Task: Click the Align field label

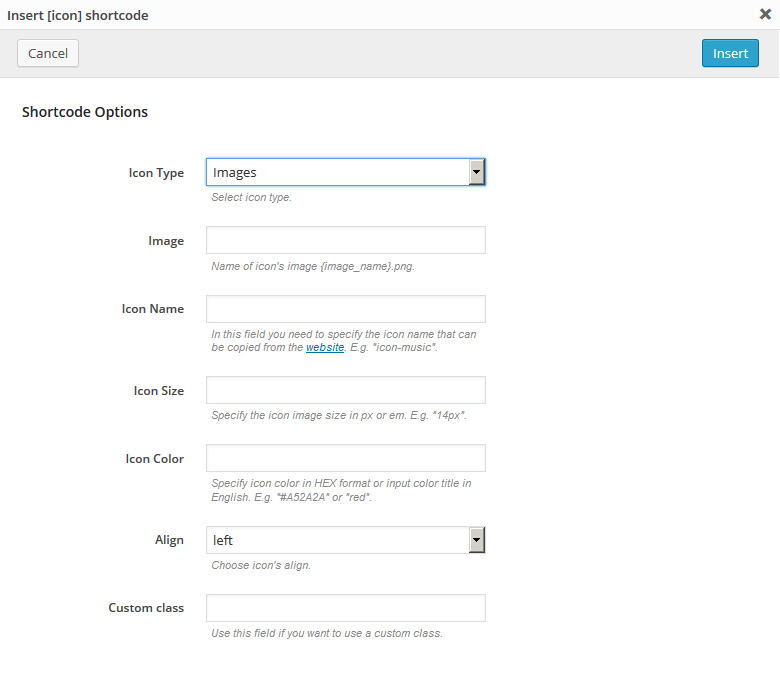Action: (169, 540)
